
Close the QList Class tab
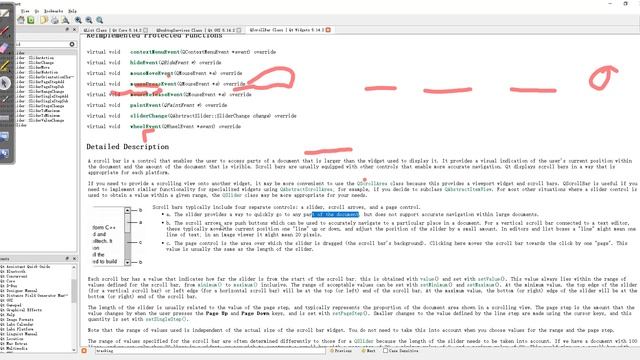[x=145, y=30]
